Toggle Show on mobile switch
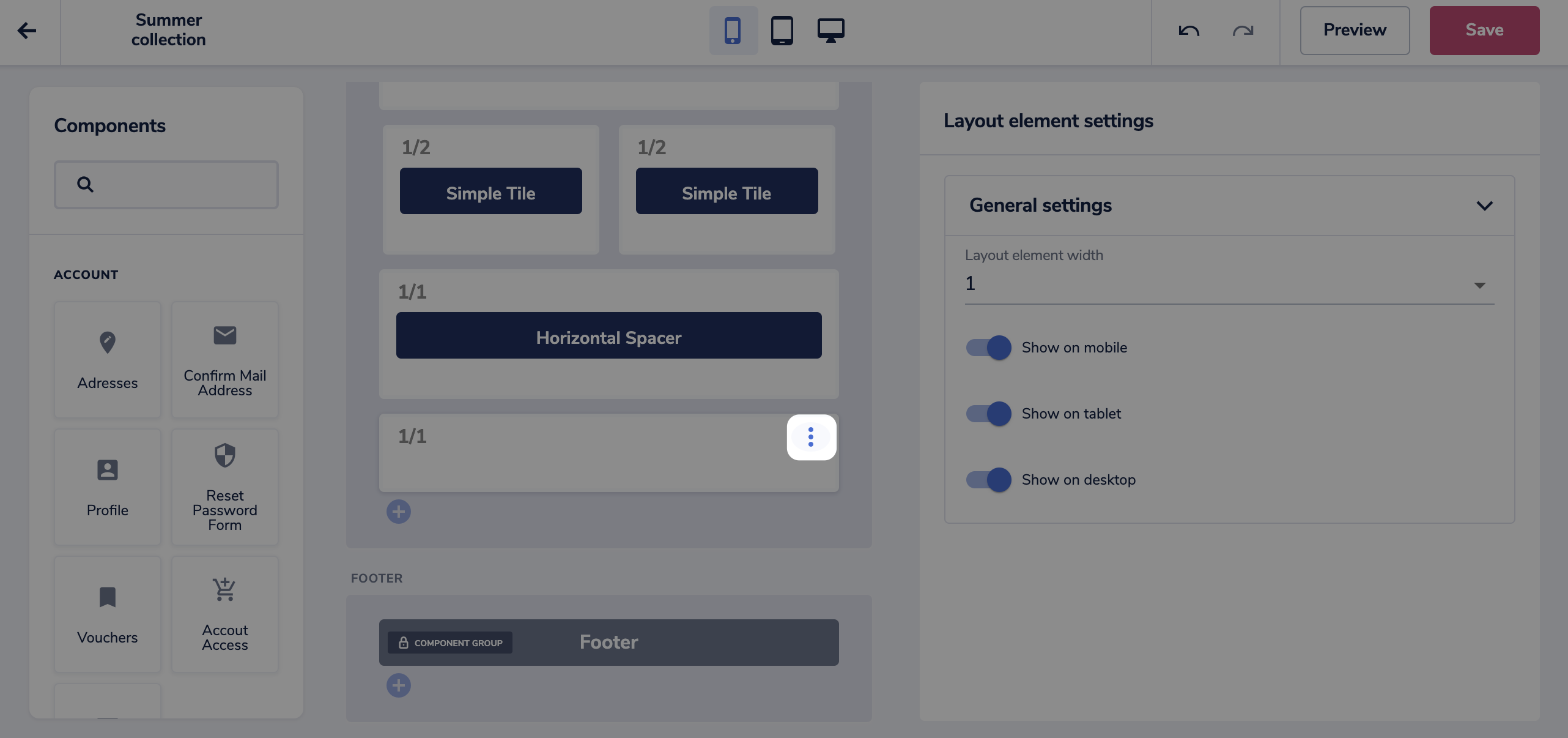Screen dimensions: 1568x738 [988, 348]
